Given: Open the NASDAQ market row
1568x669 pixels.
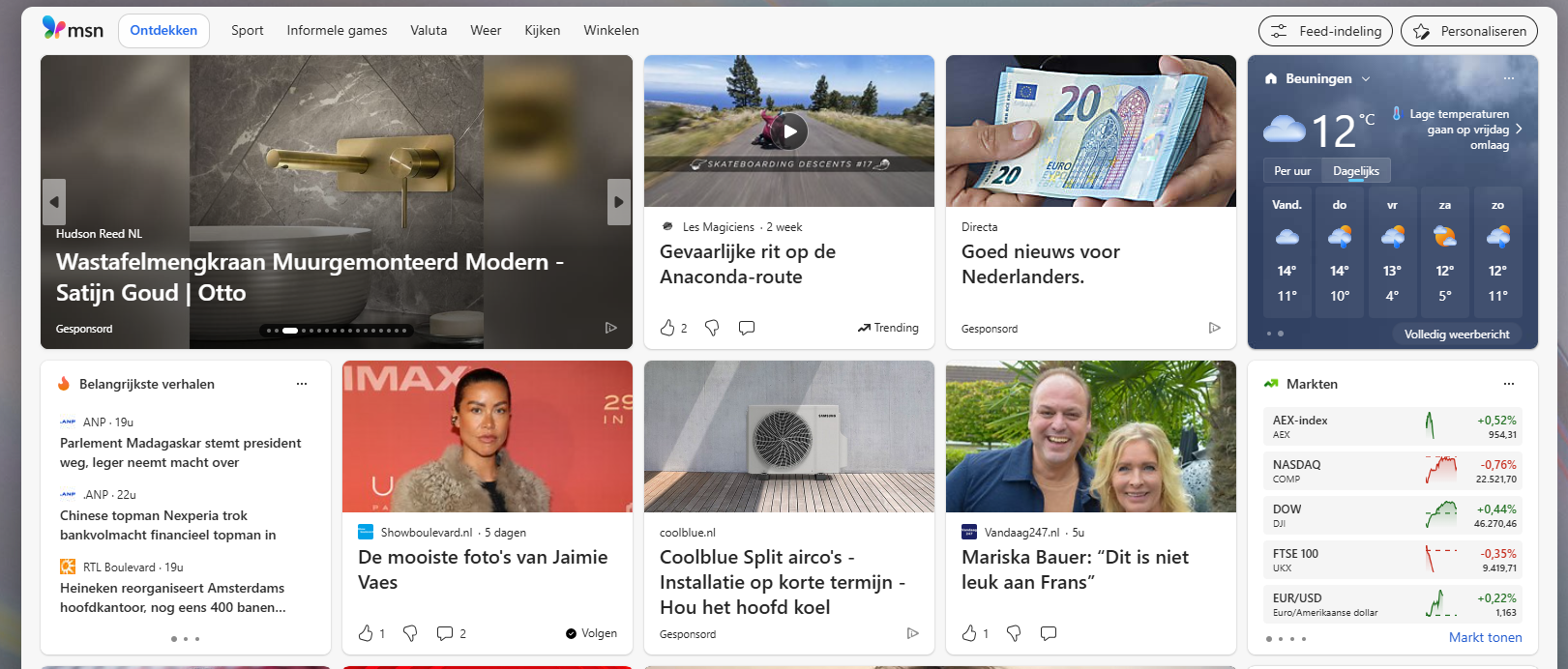Looking at the screenshot, I should 1393,471.
